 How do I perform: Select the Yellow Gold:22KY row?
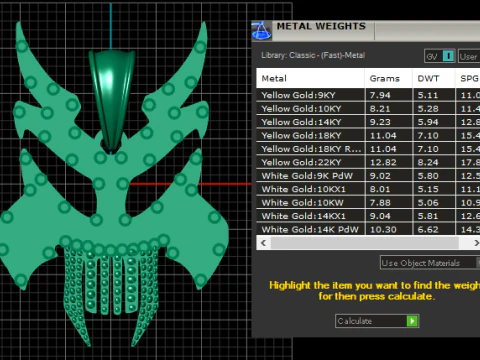tap(368, 162)
